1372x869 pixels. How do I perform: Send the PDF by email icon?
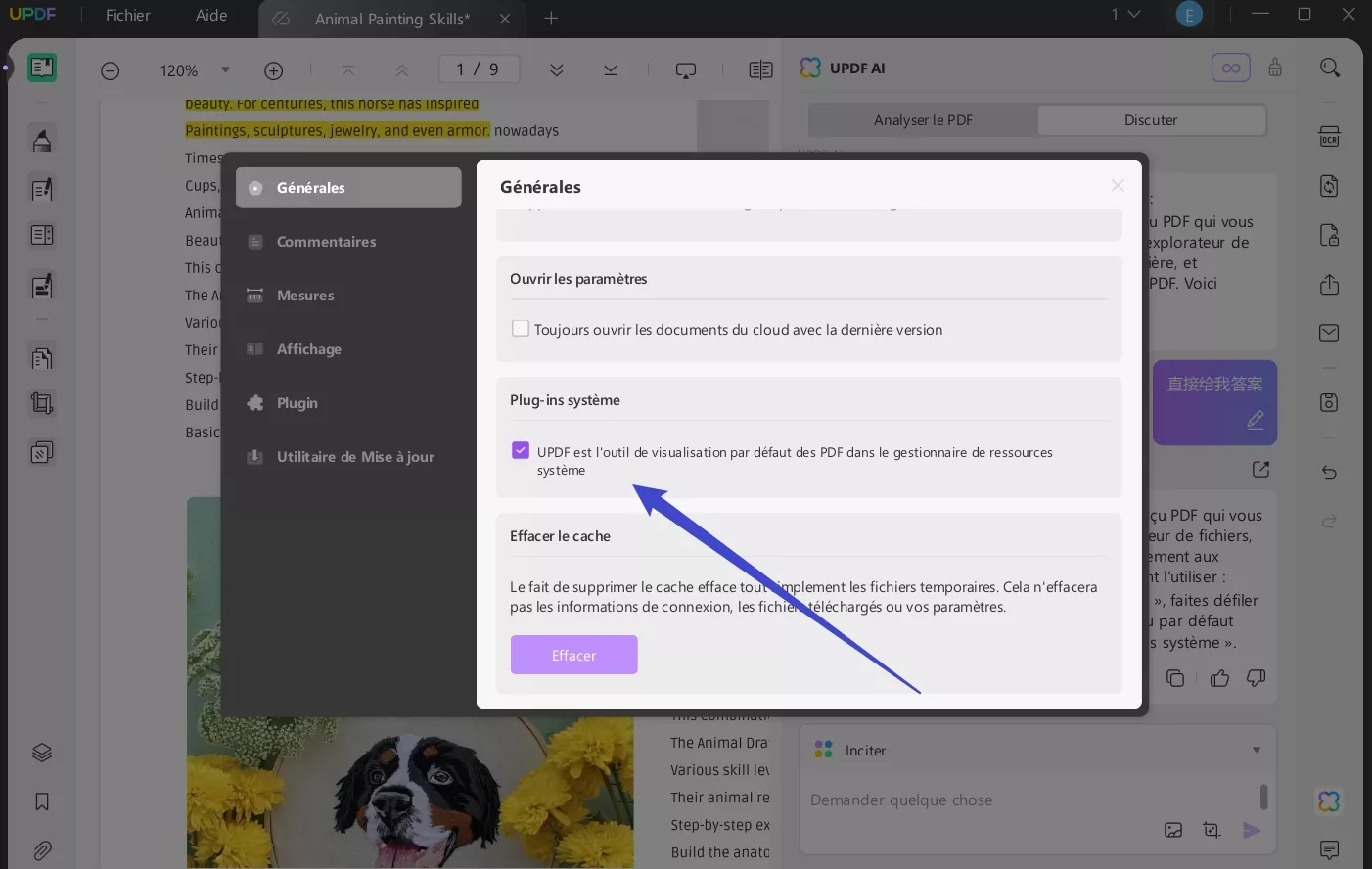(x=1329, y=333)
